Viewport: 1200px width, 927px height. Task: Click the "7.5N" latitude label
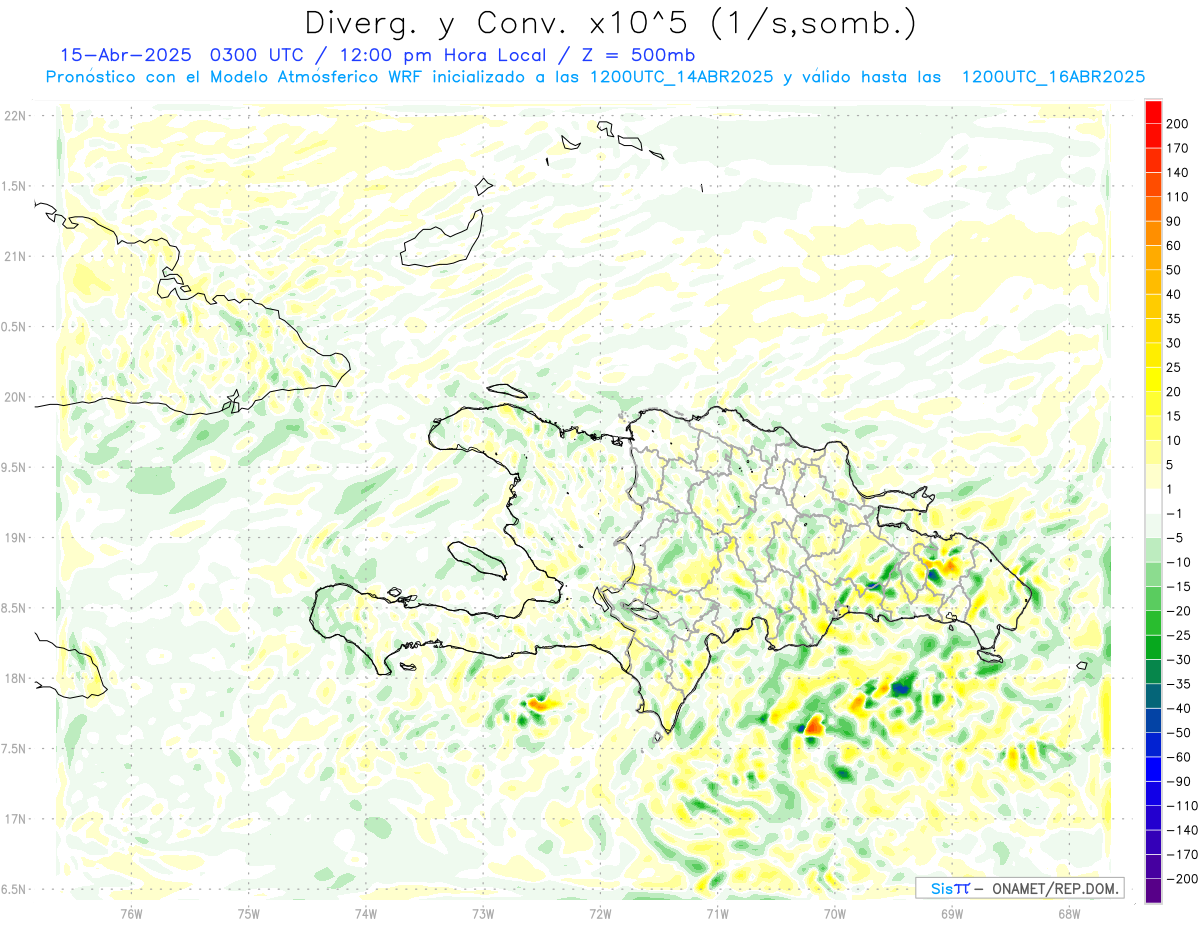coord(14,748)
